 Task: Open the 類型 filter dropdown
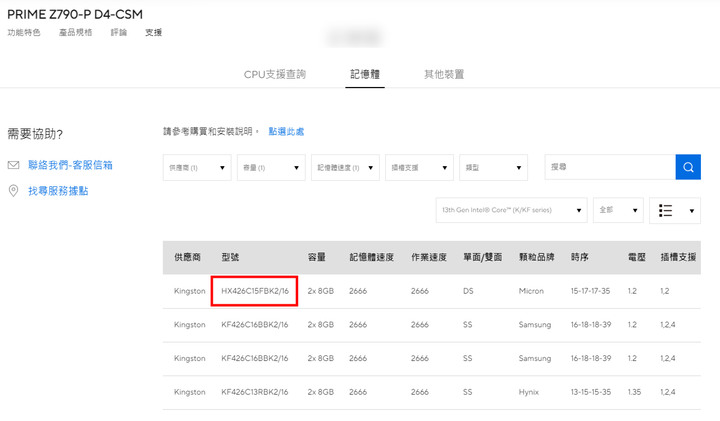point(493,168)
